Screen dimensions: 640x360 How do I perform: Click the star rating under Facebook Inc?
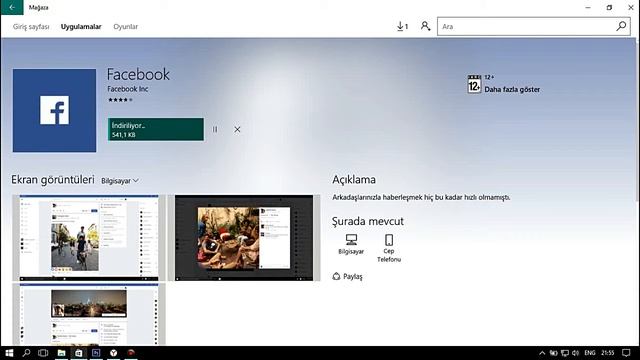[120, 100]
